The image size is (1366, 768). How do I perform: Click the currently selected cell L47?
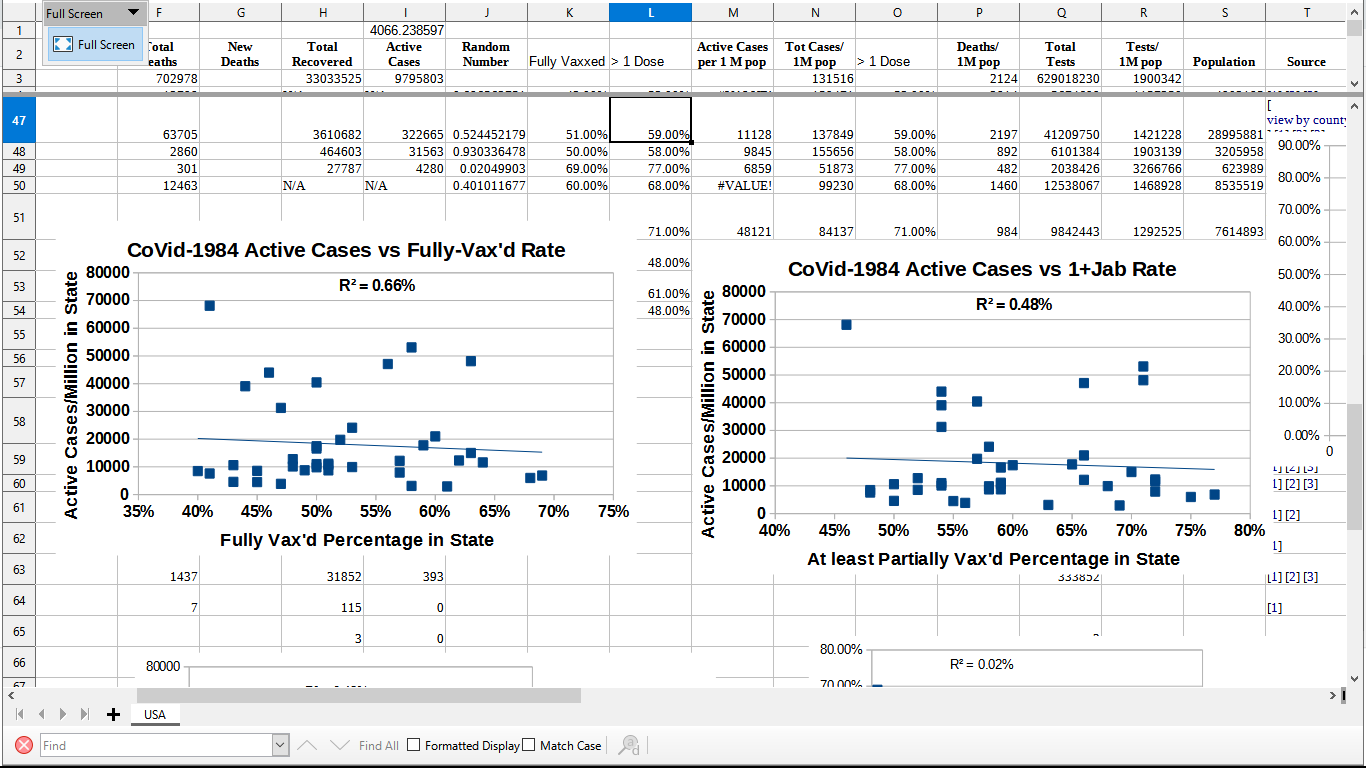click(650, 120)
